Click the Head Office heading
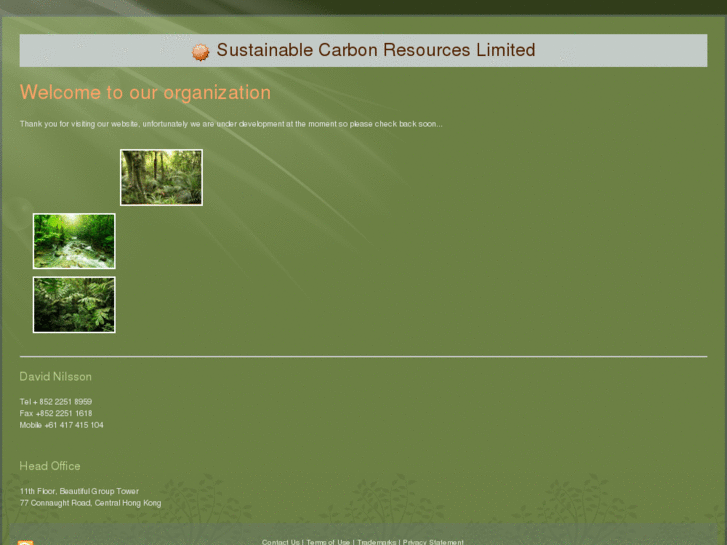 point(50,466)
